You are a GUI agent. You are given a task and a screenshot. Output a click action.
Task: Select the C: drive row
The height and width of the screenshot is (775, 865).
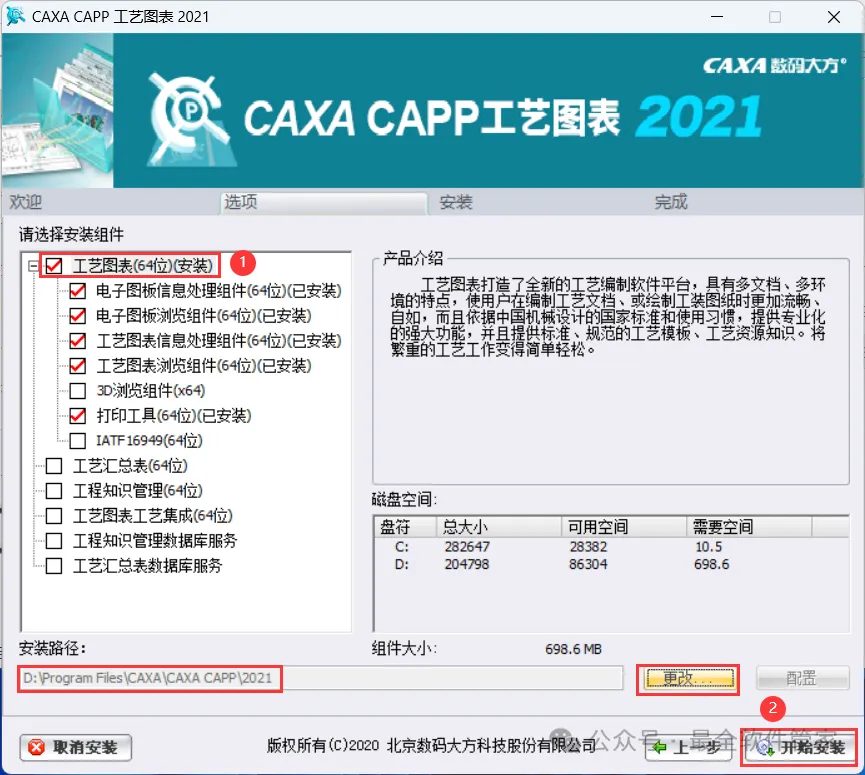click(611, 547)
